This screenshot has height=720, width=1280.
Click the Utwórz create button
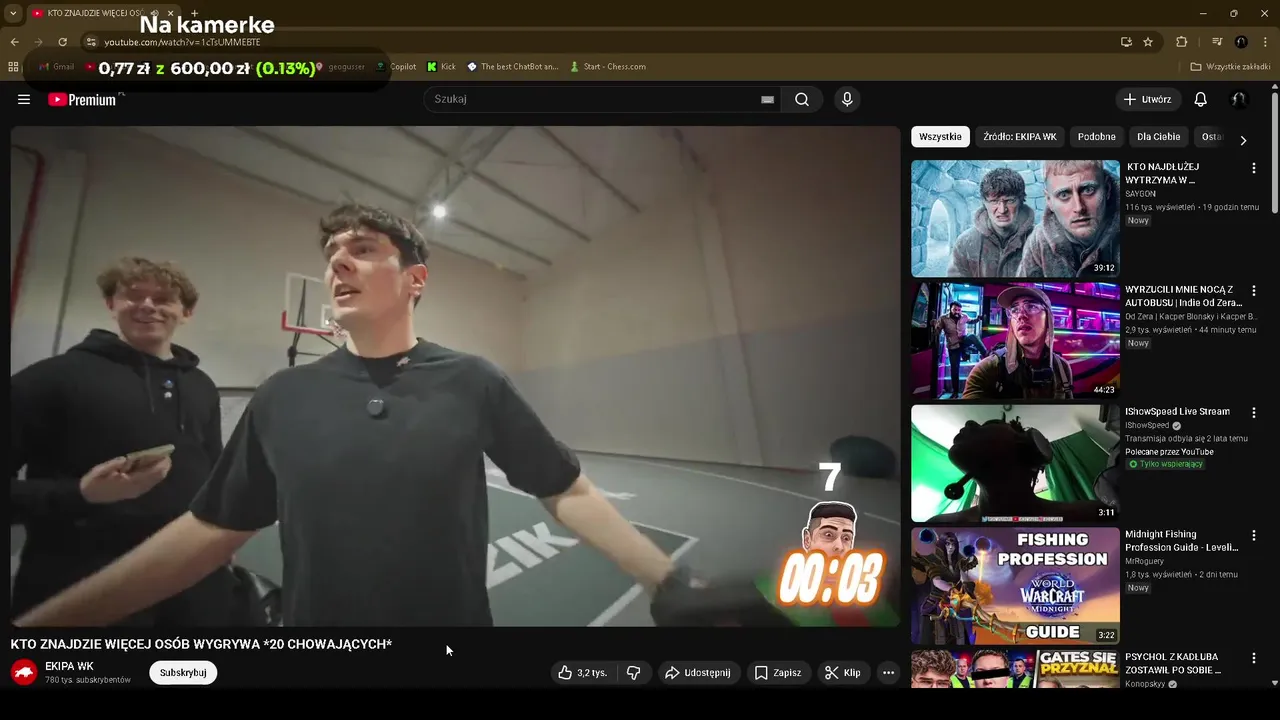(1148, 99)
